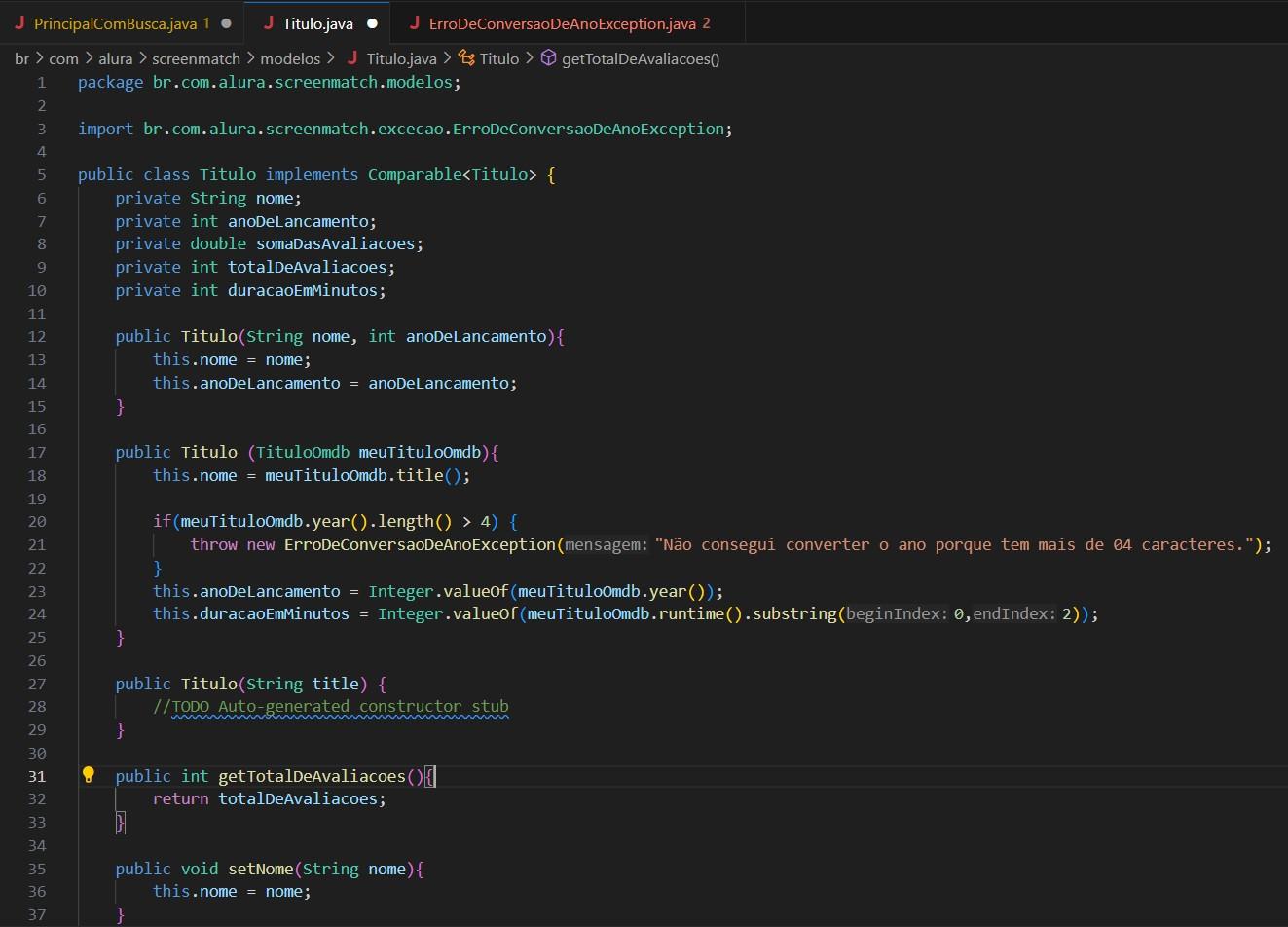This screenshot has height=927, width=1288.
Task: Click the lightbulb quick-fix icon
Action: click(89, 775)
